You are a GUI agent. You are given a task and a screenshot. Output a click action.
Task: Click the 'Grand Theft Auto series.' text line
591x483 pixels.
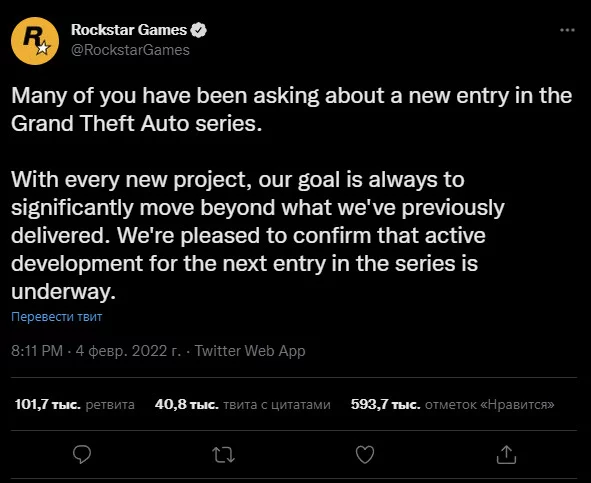(136, 123)
